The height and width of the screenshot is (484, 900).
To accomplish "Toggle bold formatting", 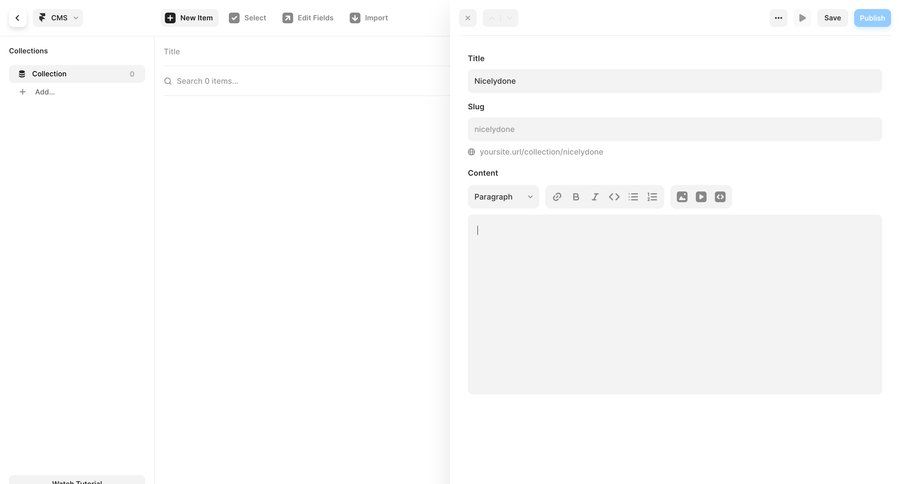I will point(576,197).
